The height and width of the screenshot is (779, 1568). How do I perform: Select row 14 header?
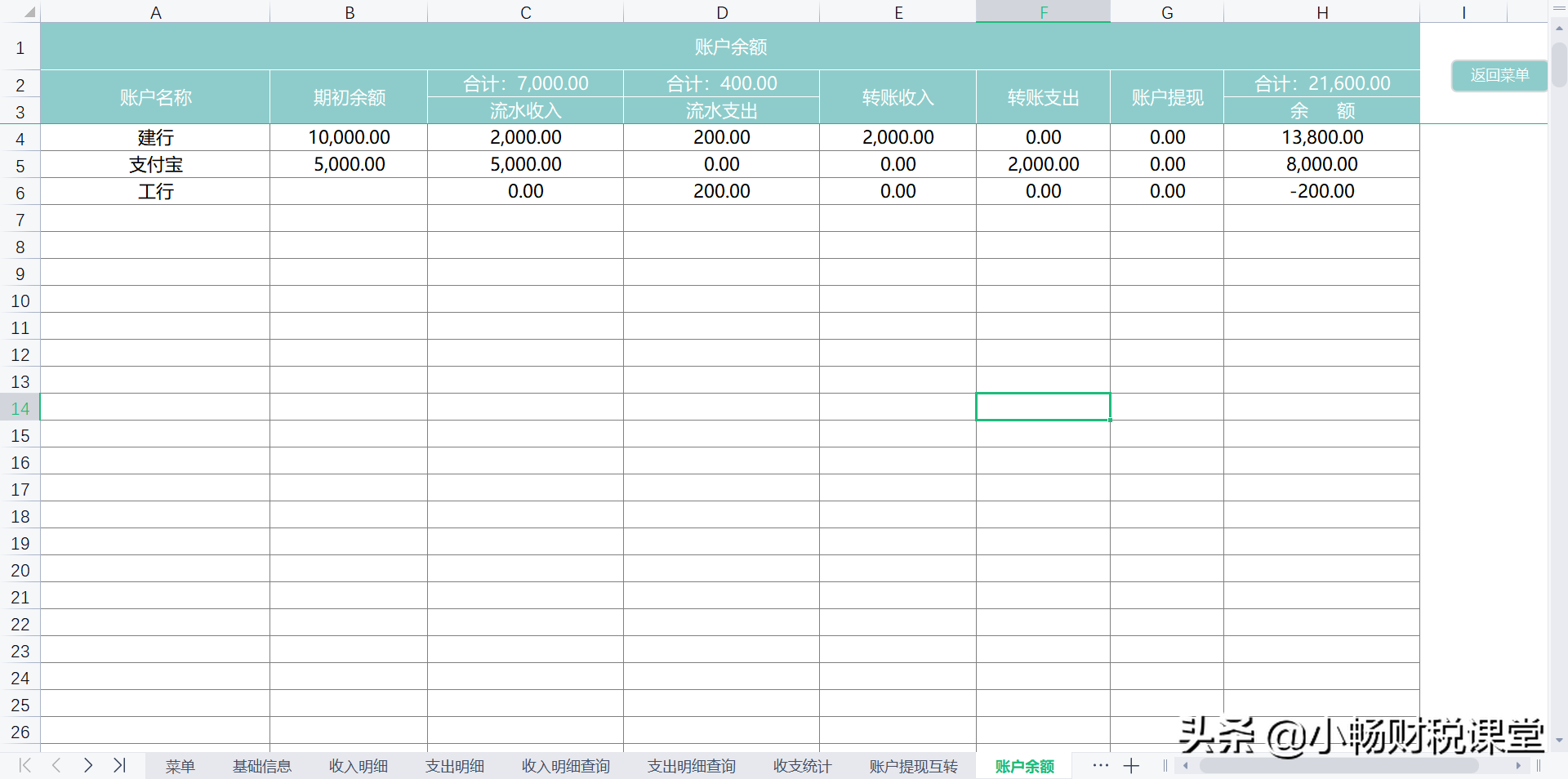click(x=20, y=407)
